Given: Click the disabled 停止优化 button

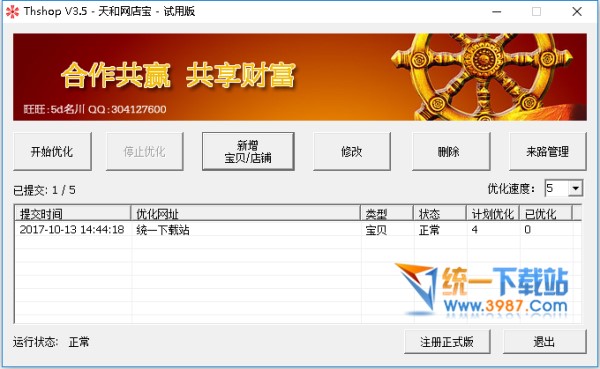Looking at the screenshot, I should (x=145, y=152).
